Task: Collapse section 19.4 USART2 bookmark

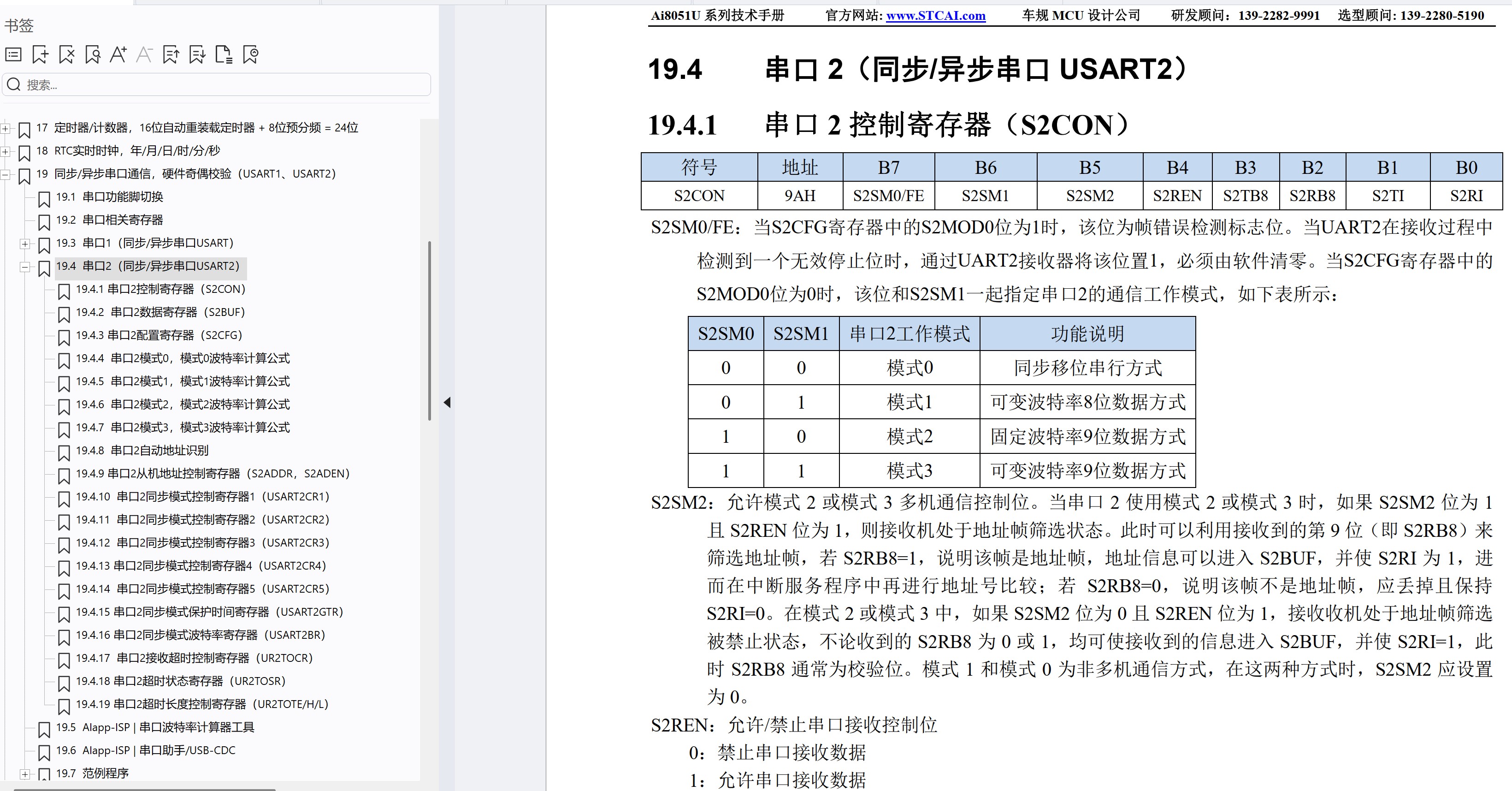Action: click(24, 267)
